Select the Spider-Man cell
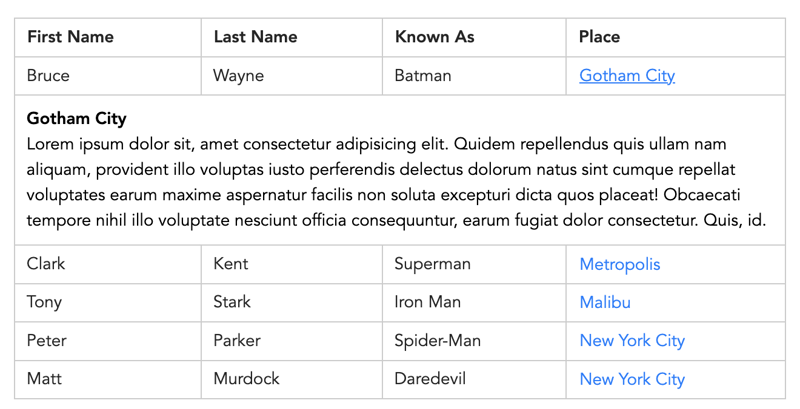800x409 pixels. click(474, 341)
